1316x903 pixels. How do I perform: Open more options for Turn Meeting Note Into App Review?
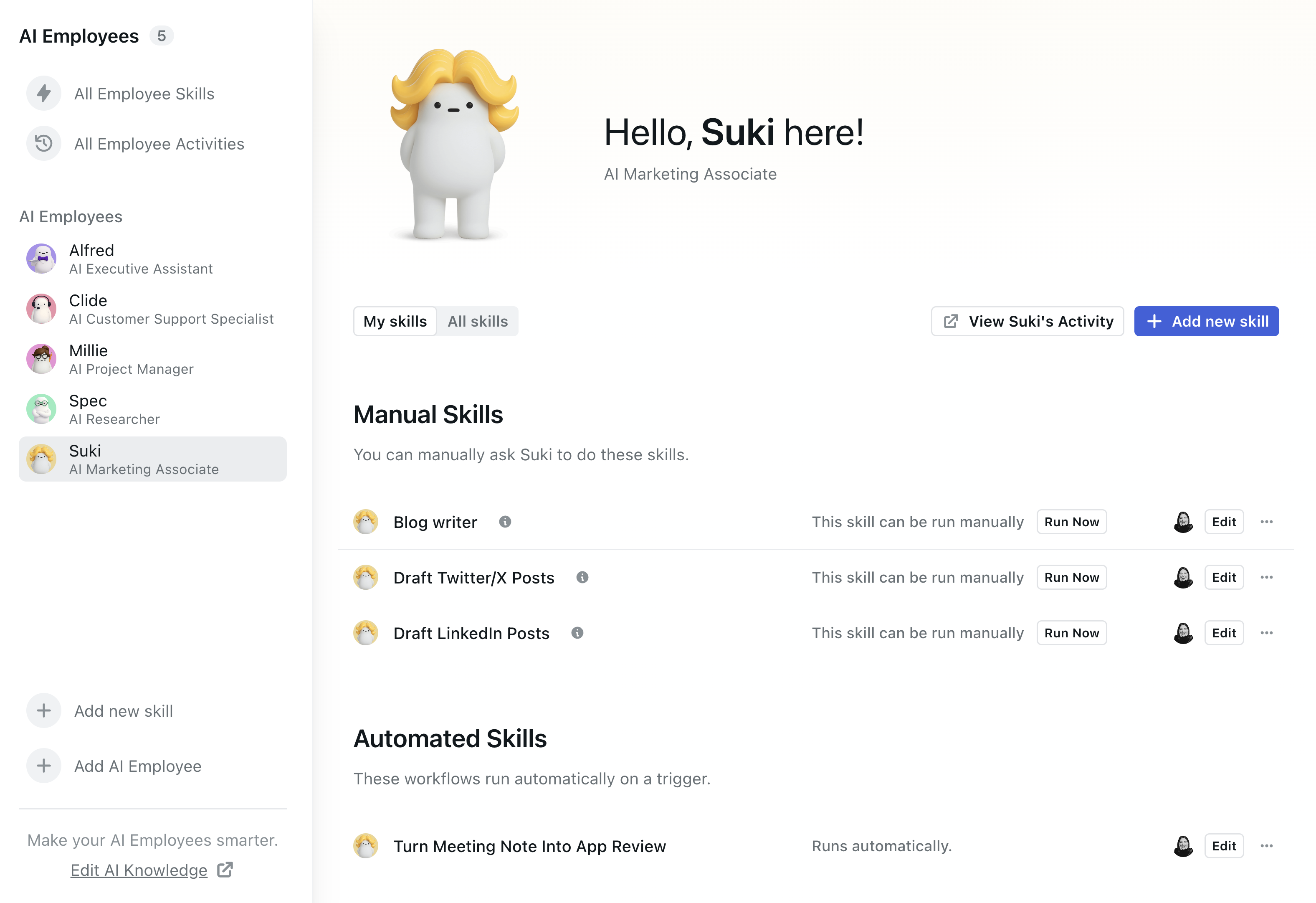point(1267,846)
